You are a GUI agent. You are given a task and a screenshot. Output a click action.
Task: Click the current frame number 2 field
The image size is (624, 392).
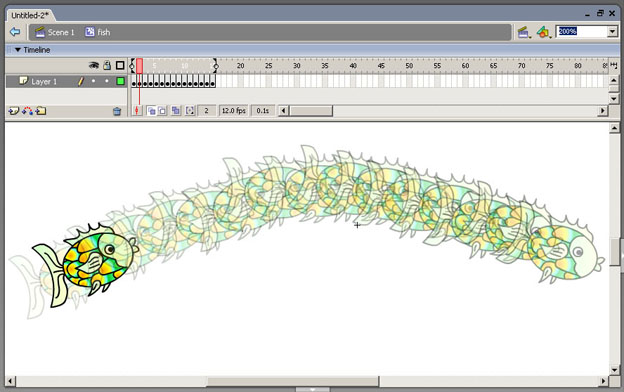tap(207, 111)
